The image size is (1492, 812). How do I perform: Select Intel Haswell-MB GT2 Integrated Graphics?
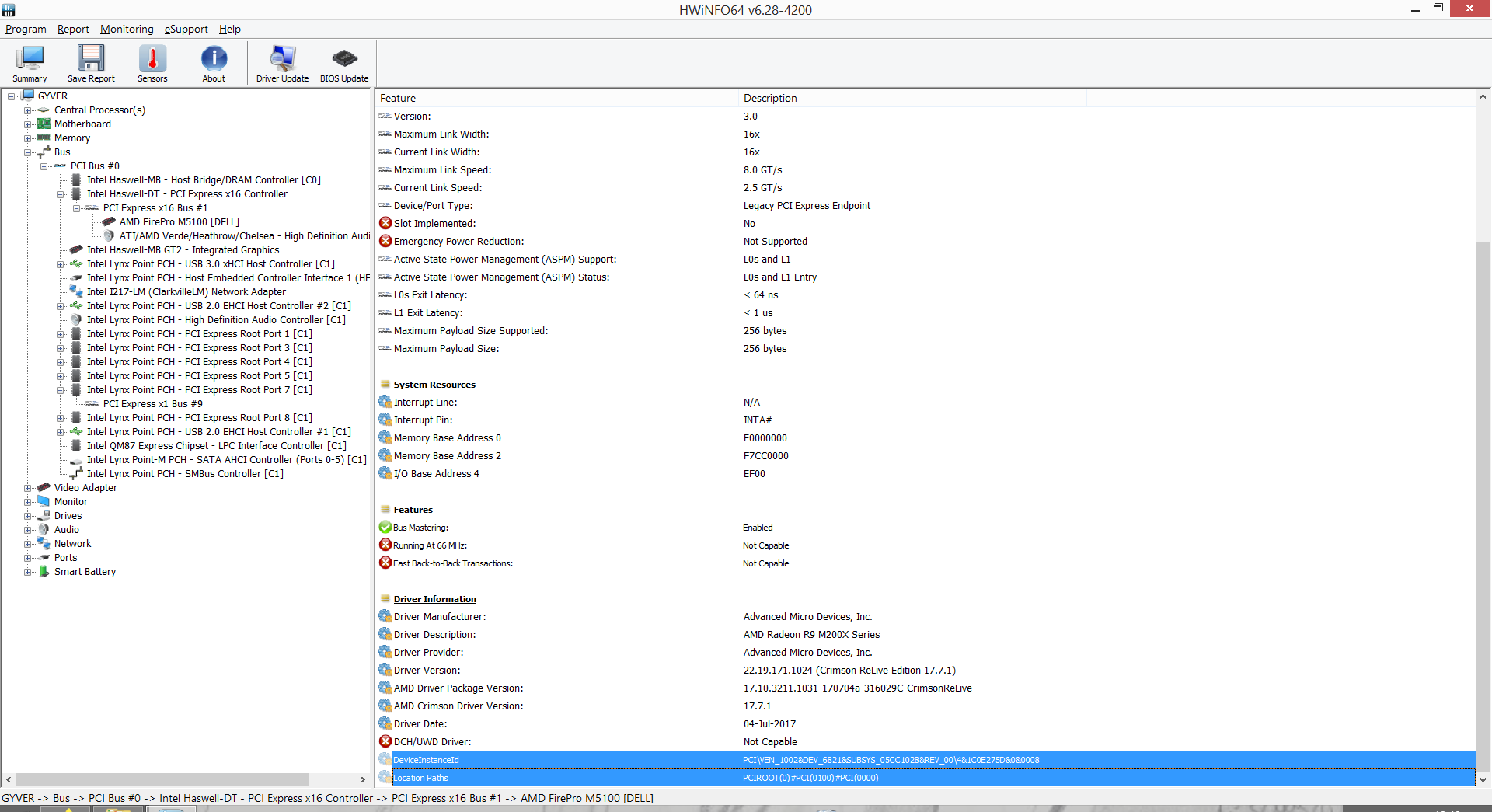point(183,249)
